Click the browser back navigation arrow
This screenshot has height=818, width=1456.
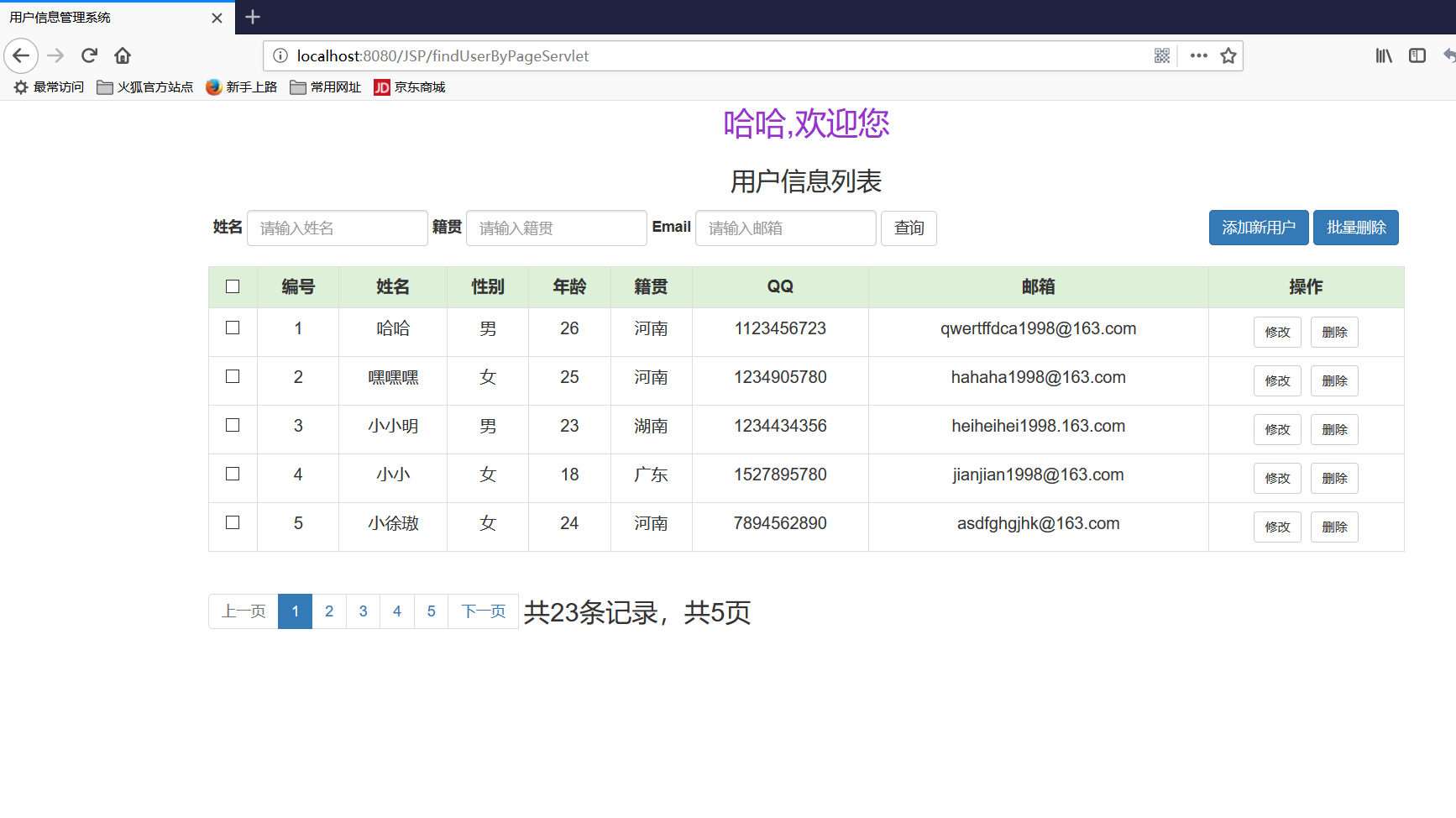[x=21, y=55]
